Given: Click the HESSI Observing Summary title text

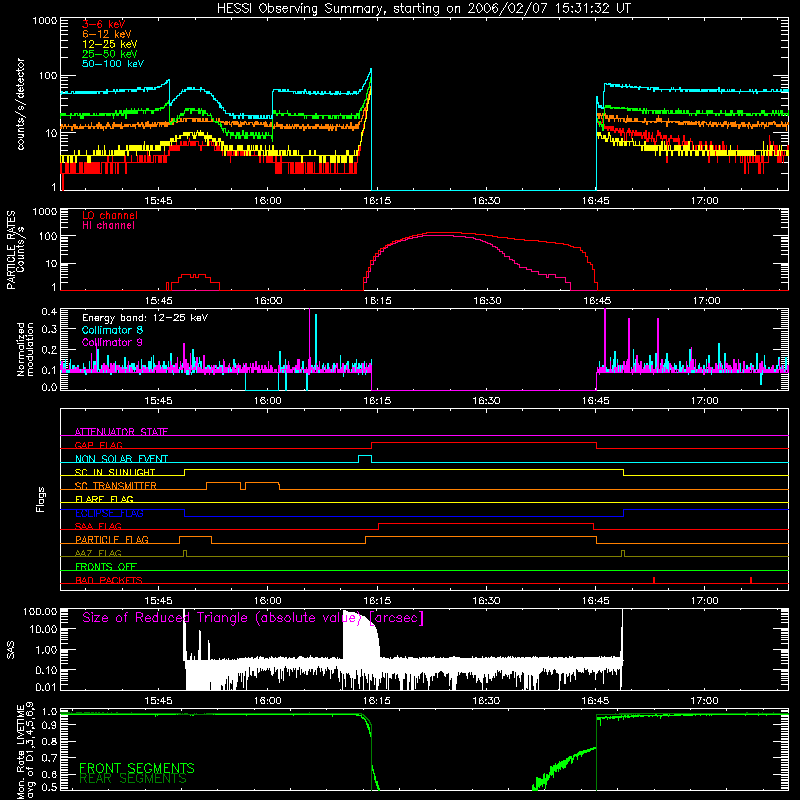Looking at the screenshot, I should [x=424, y=9].
